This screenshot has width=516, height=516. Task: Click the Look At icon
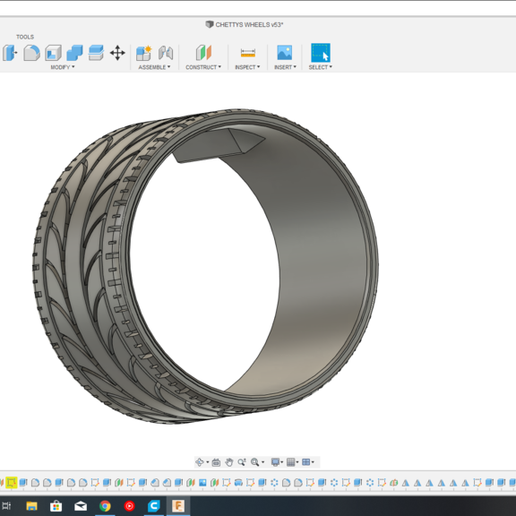point(216,462)
